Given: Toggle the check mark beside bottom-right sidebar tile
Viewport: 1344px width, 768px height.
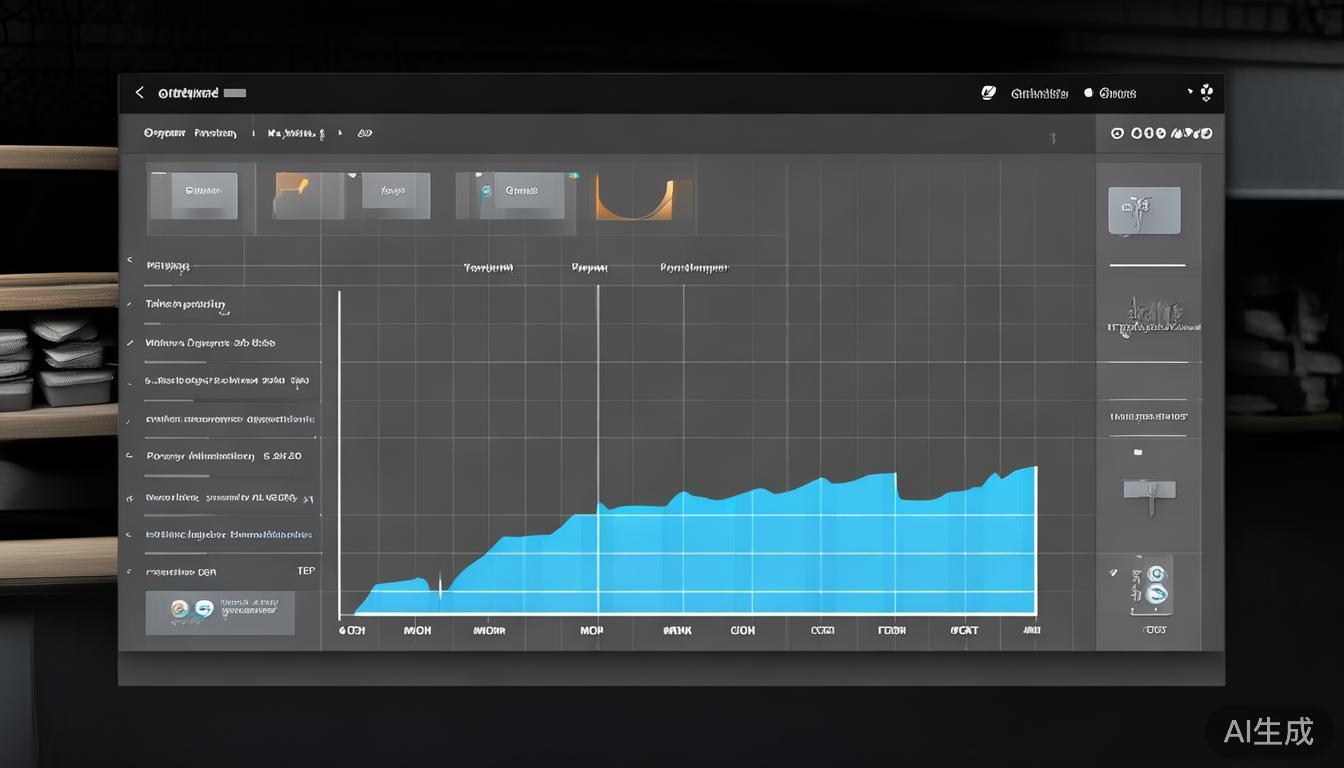Looking at the screenshot, I should (1113, 573).
